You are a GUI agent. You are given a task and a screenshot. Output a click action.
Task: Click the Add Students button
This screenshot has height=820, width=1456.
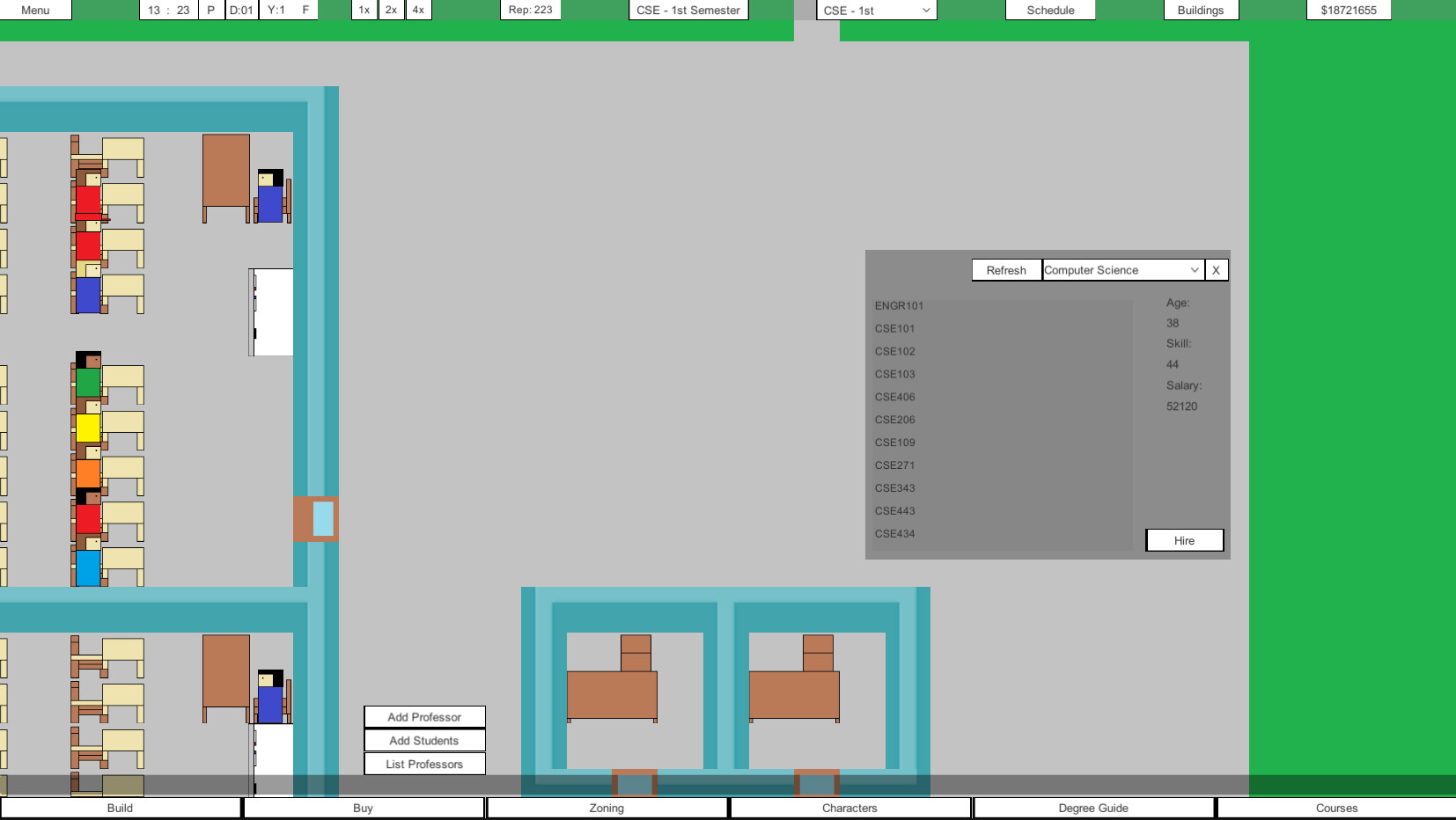coord(423,740)
